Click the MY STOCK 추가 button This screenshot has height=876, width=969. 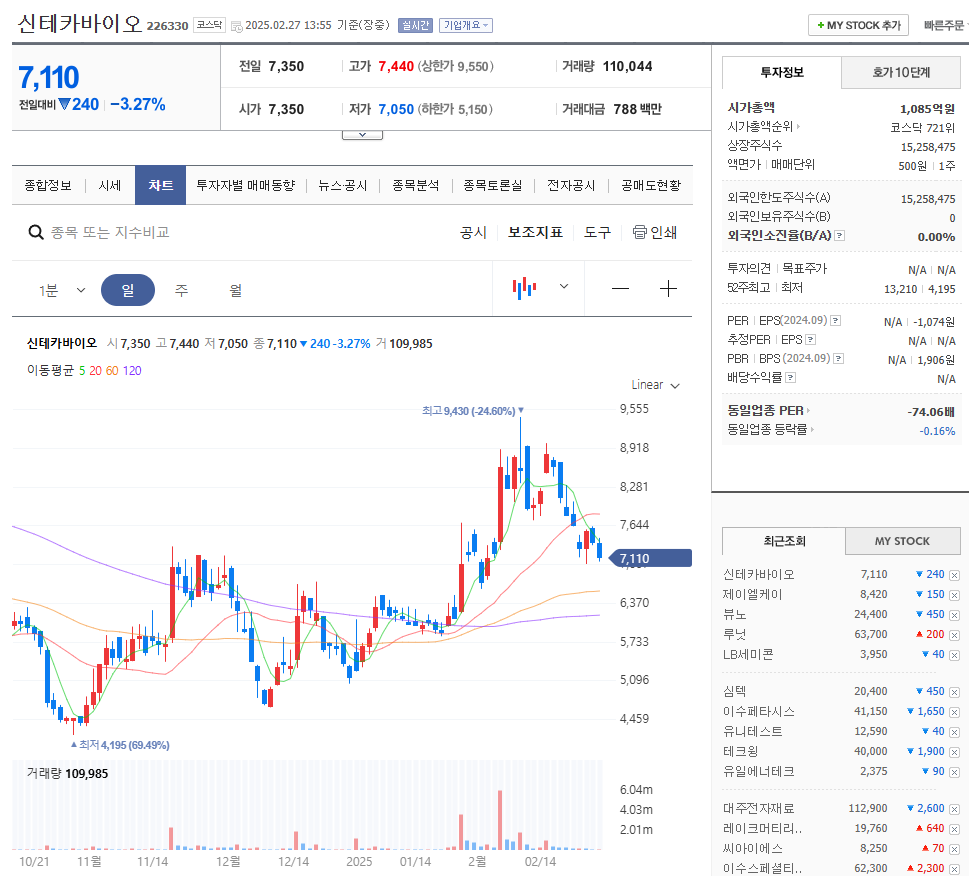(857, 25)
